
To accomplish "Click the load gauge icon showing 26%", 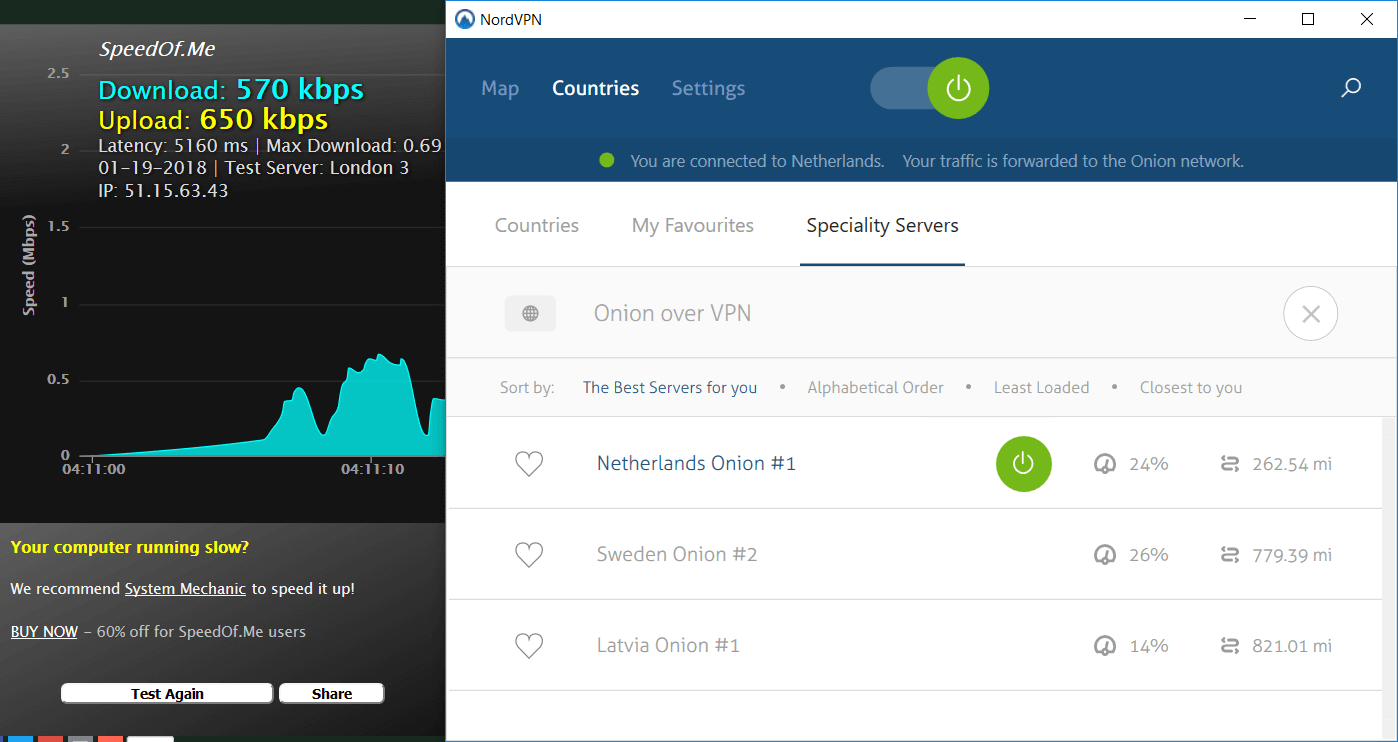I will (x=1105, y=555).
